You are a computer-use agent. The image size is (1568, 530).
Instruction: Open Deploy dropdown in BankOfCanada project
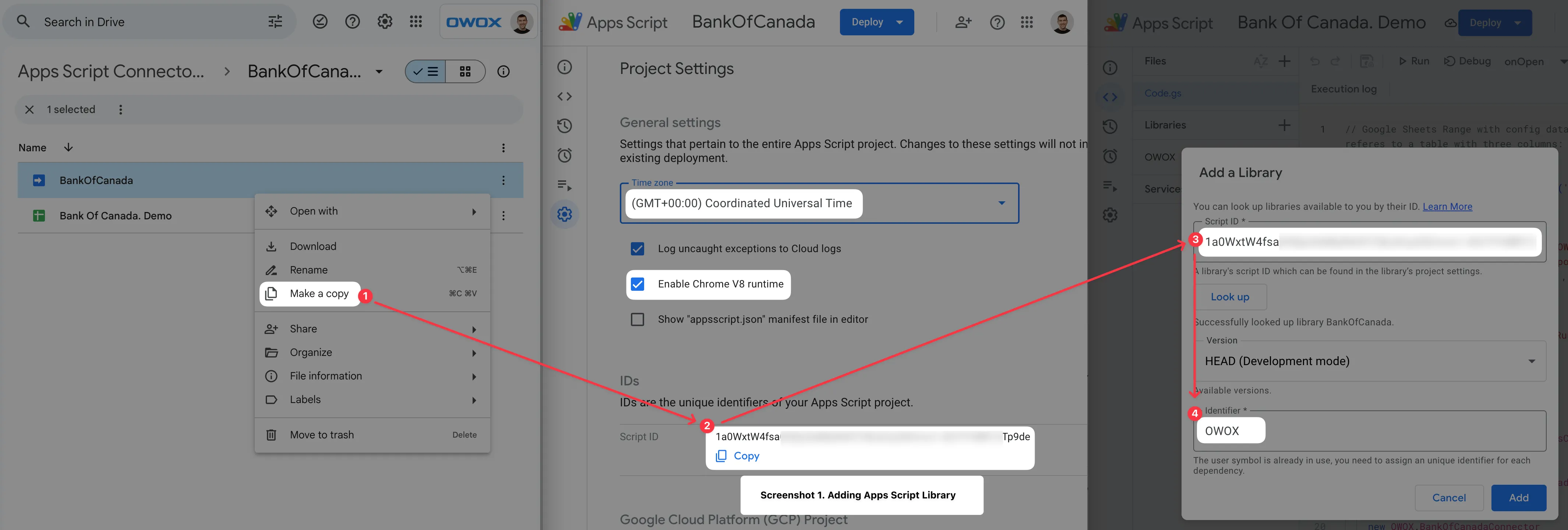876,22
